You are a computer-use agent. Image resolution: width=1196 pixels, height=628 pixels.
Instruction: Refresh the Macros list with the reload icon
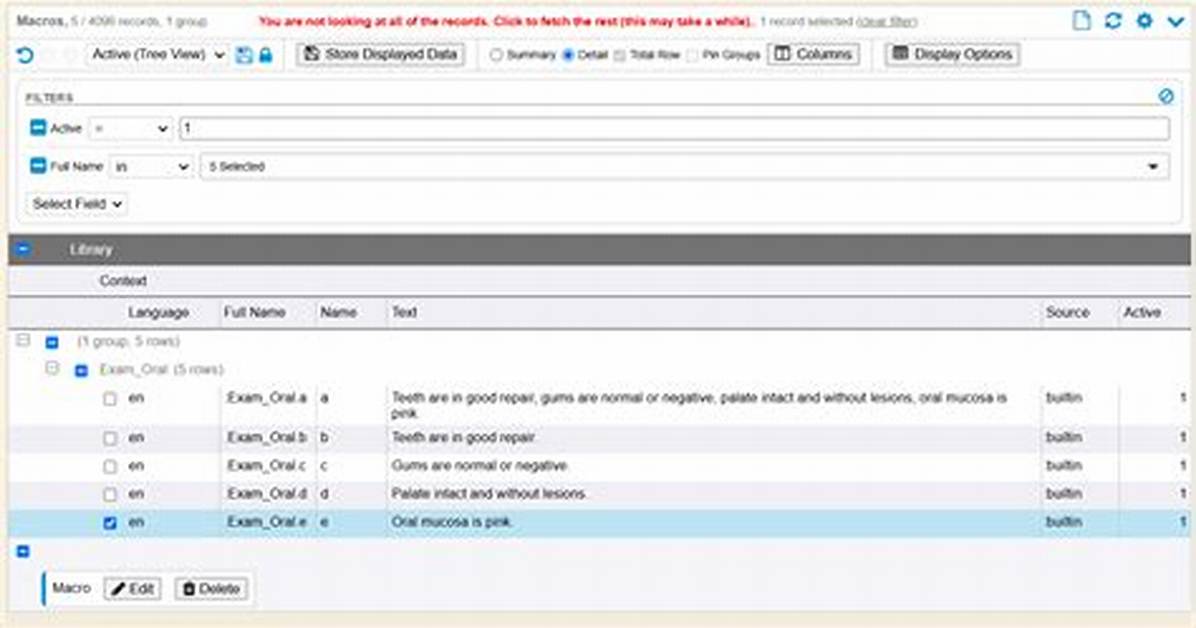pos(1113,21)
